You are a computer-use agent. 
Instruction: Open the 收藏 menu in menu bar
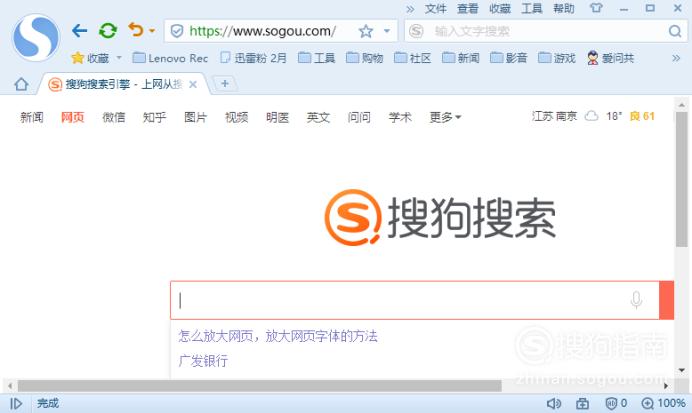(500, 8)
